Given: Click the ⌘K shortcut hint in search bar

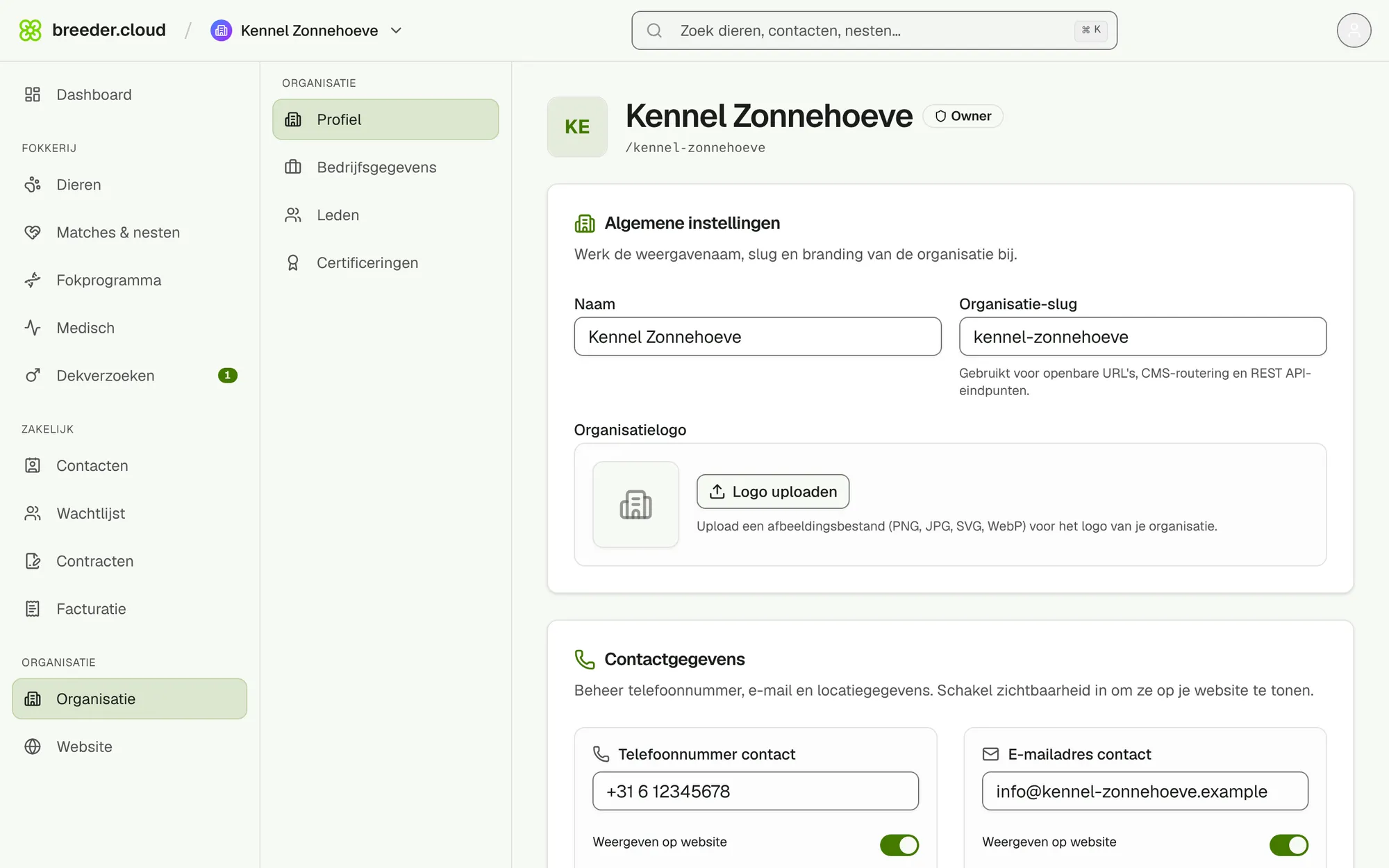Looking at the screenshot, I should (1091, 30).
